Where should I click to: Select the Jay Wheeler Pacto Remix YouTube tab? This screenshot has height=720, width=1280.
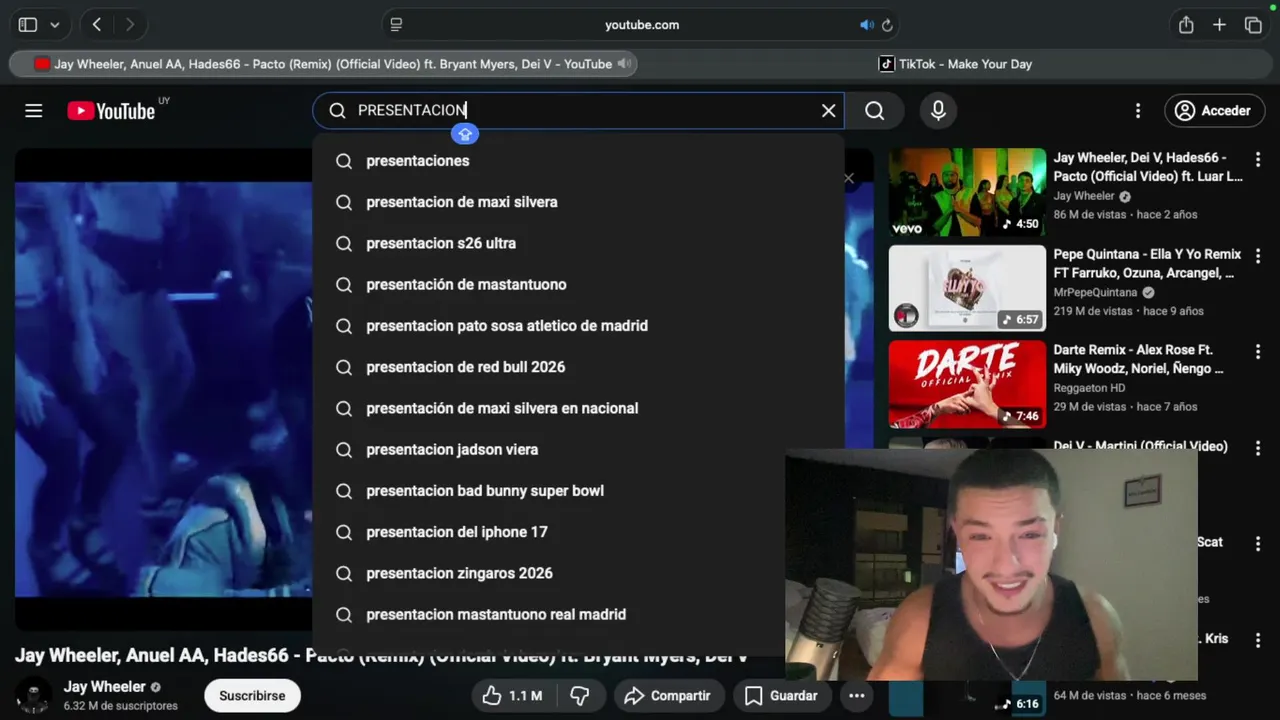pyautogui.click(x=322, y=64)
